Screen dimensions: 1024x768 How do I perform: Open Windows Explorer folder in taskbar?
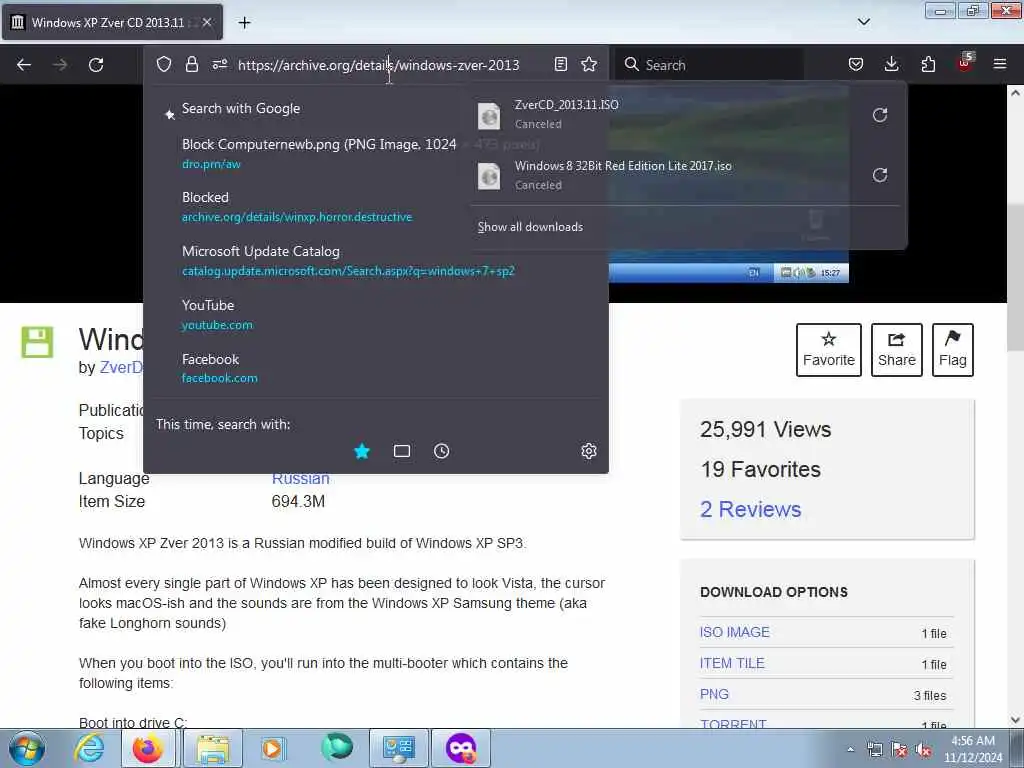click(x=213, y=748)
